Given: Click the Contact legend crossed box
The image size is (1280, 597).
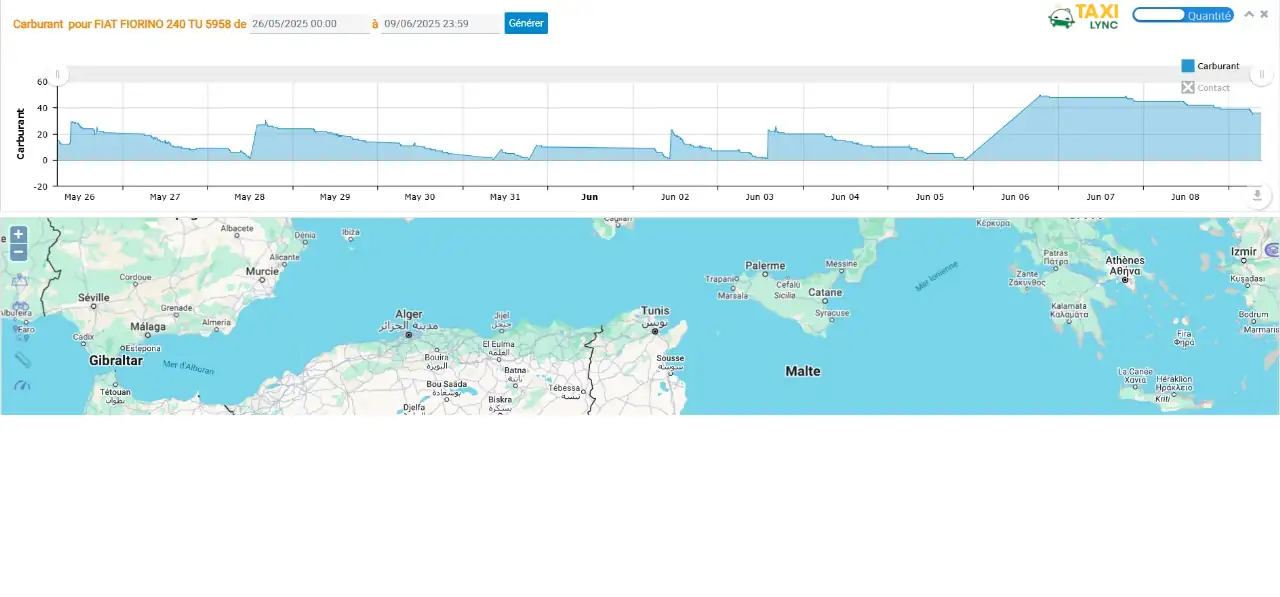Looking at the screenshot, I should 1188,88.
